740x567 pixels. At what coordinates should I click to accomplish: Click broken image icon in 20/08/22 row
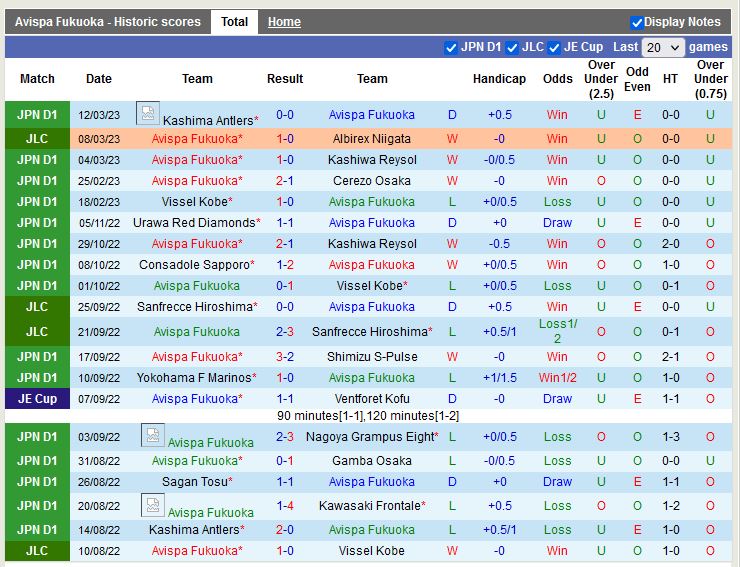pyautogui.click(x=153, y=505)
